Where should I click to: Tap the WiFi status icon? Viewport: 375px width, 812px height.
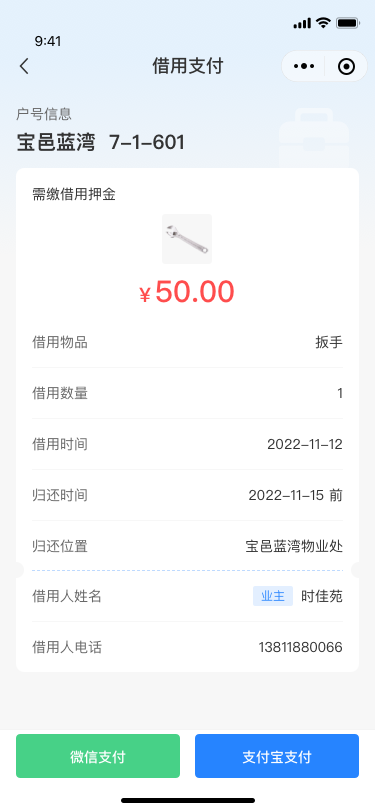(324, 23)
